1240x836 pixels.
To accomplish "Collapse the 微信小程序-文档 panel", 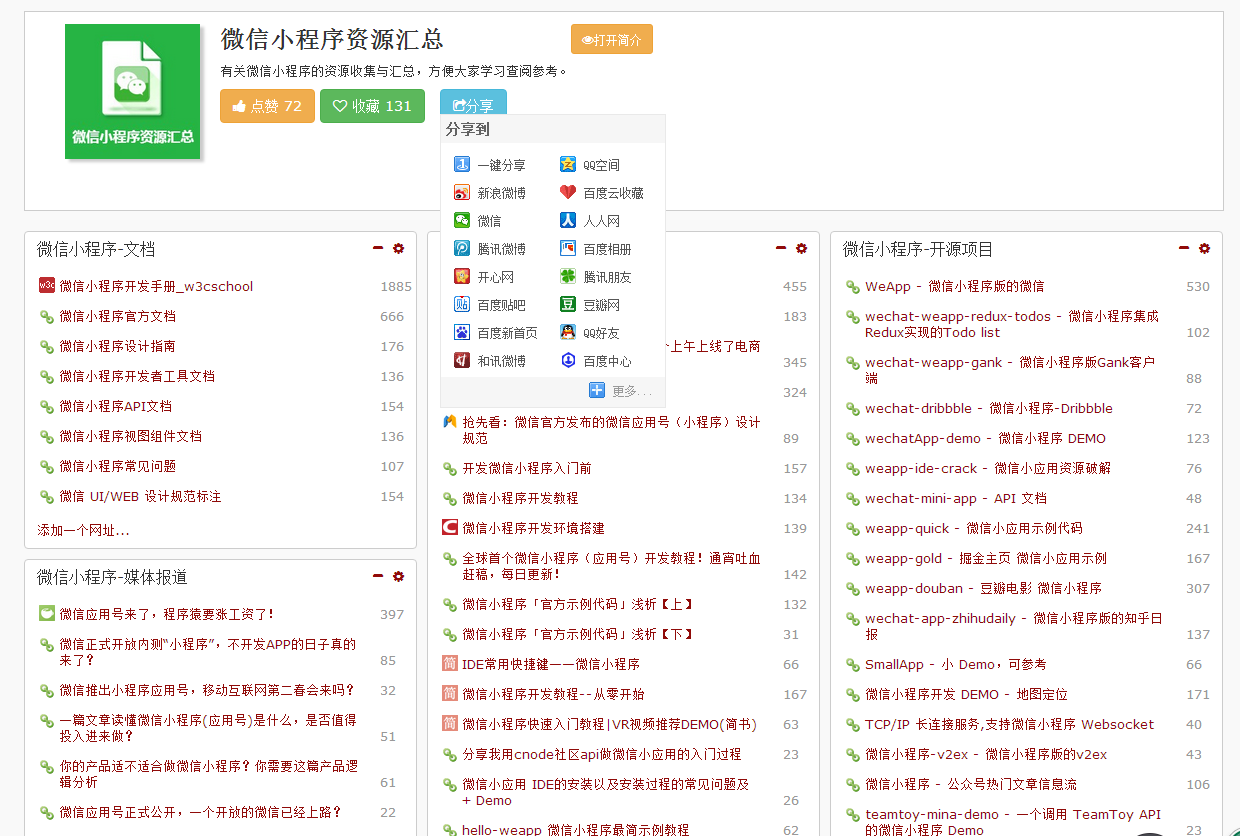I will 378,248.
